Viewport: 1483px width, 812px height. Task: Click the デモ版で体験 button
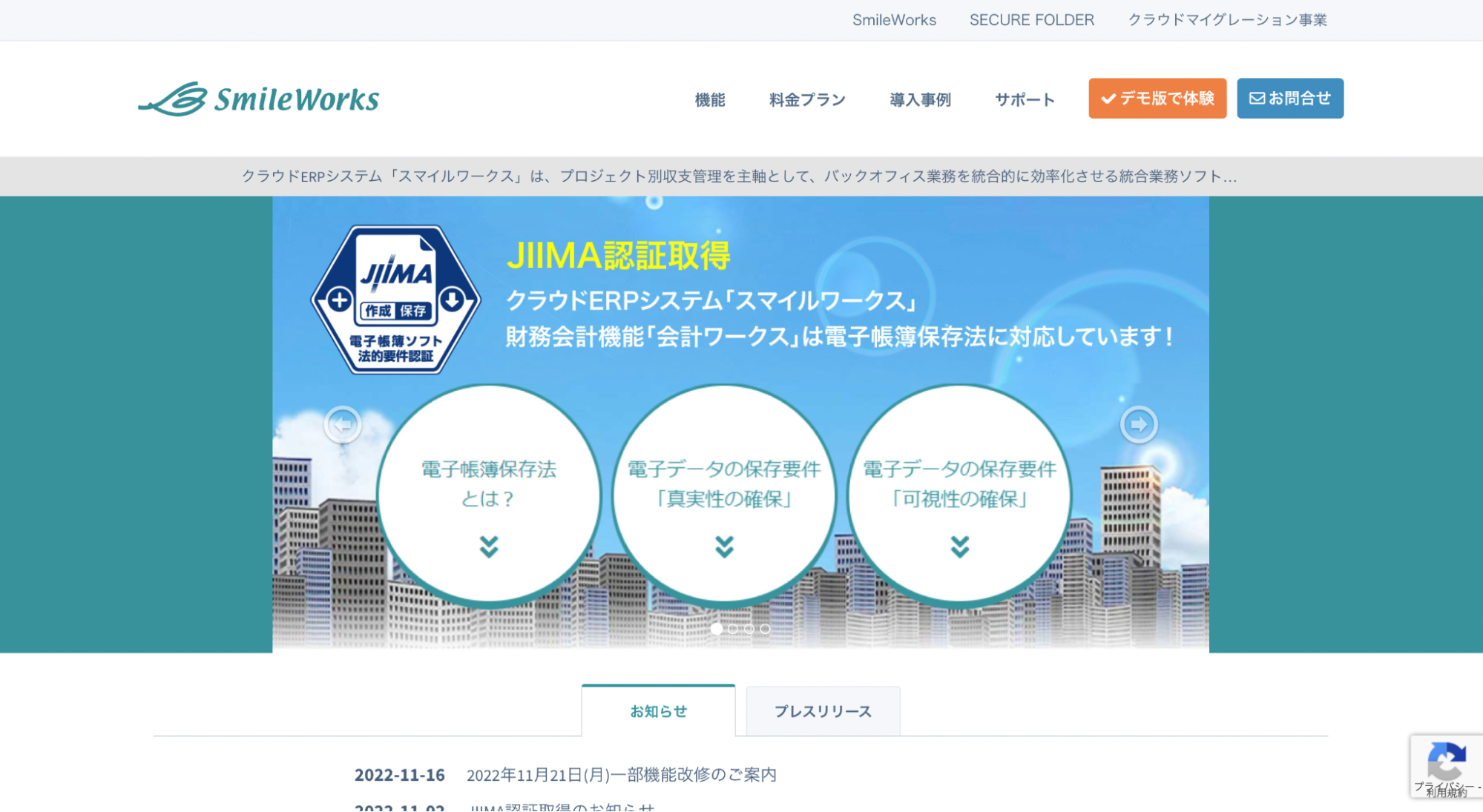pos(1157,98)
